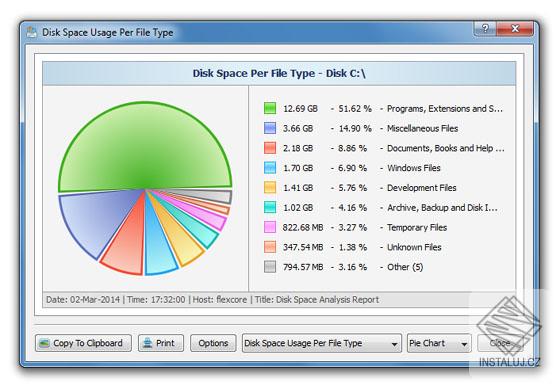Click the "Temporary Files" label

(417, 227)
